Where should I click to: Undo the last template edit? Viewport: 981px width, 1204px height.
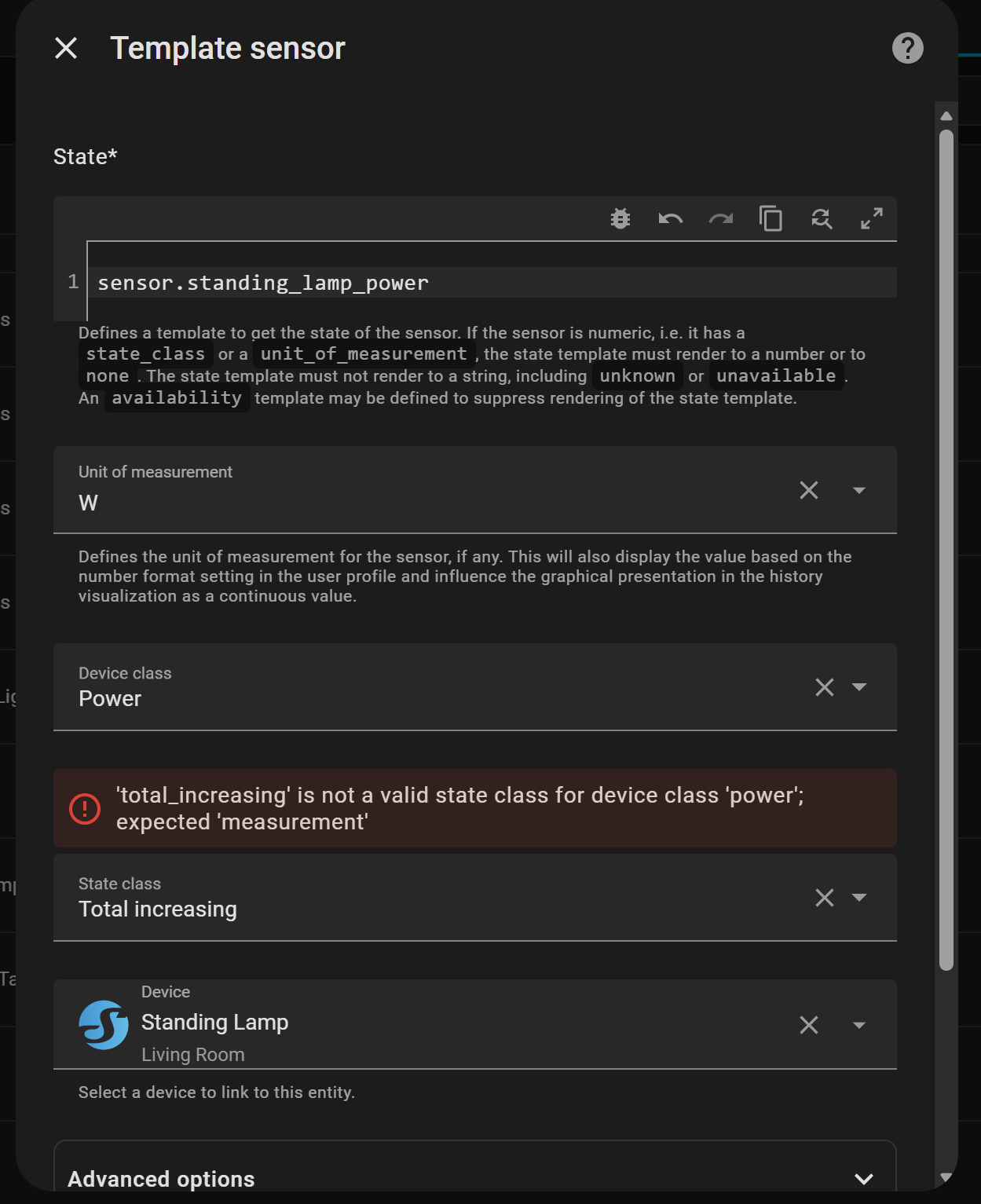point(670,218)
